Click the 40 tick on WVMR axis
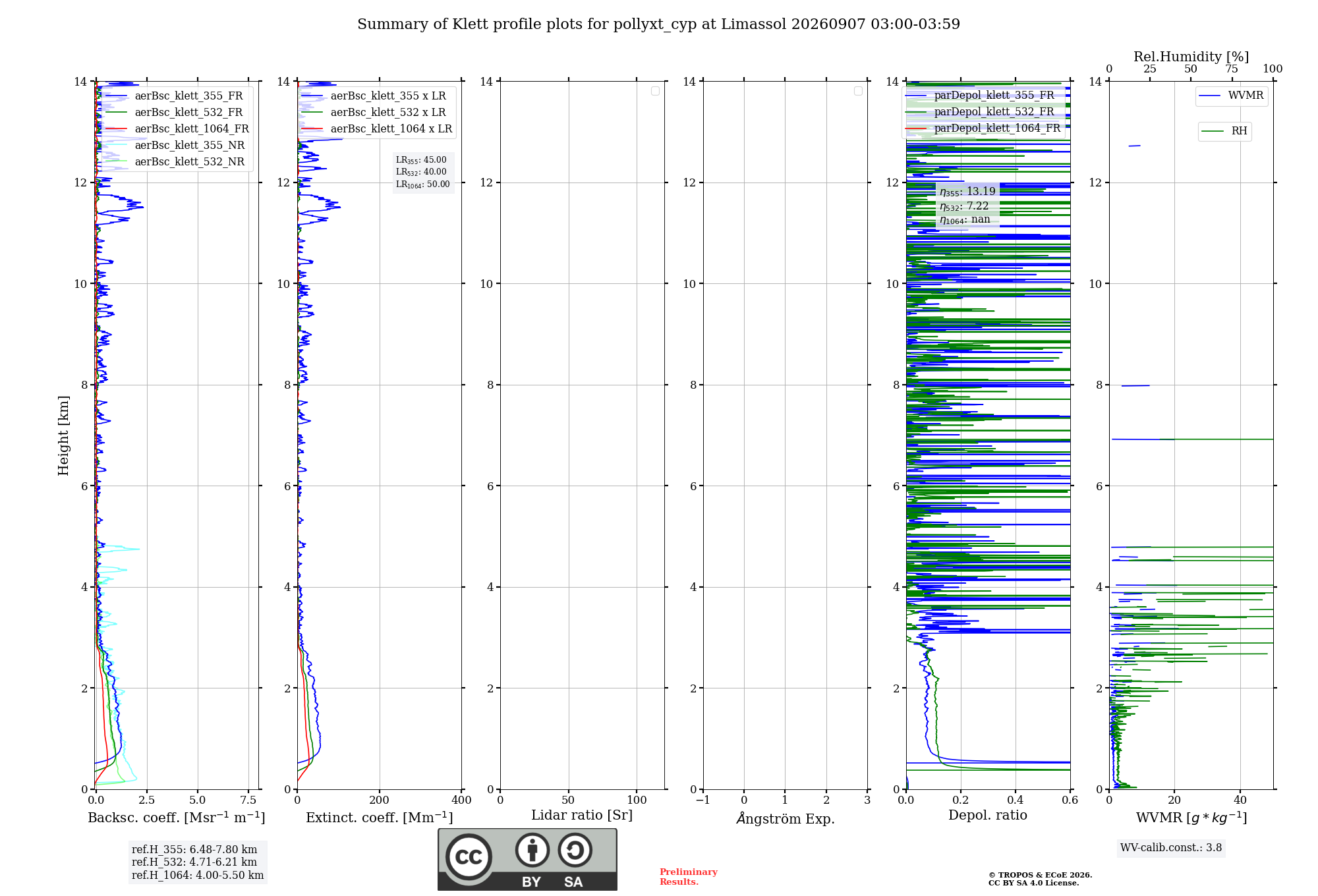 1240,800
